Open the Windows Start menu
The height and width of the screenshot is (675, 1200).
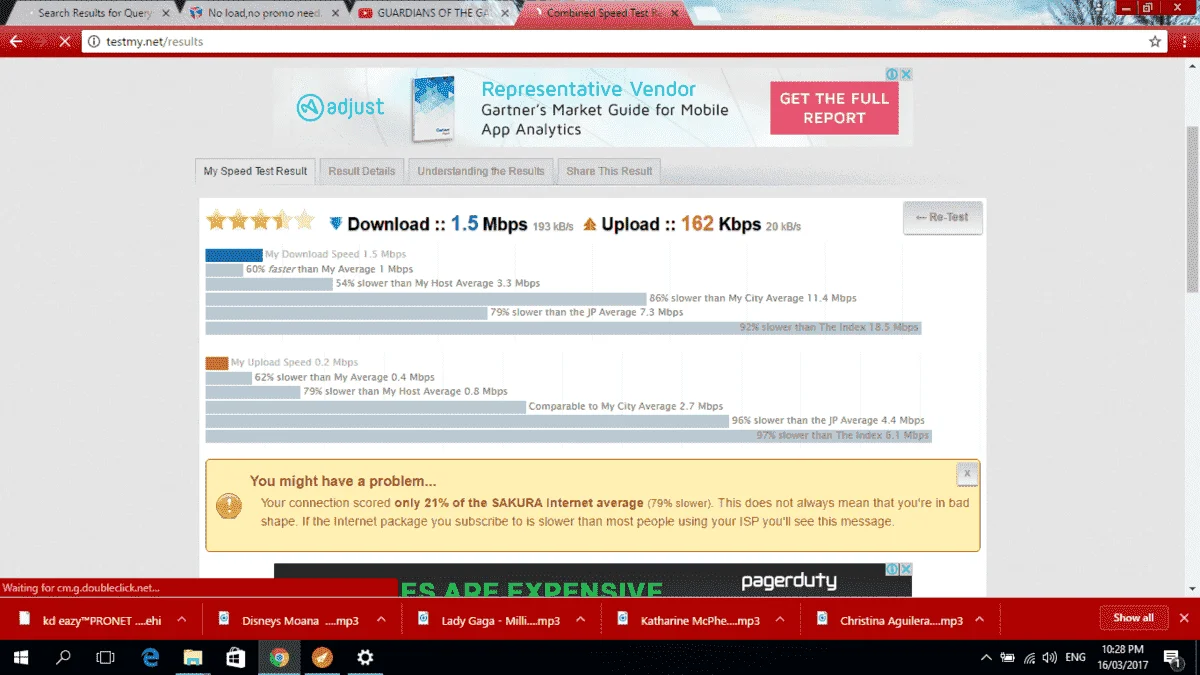pos(21,657)
